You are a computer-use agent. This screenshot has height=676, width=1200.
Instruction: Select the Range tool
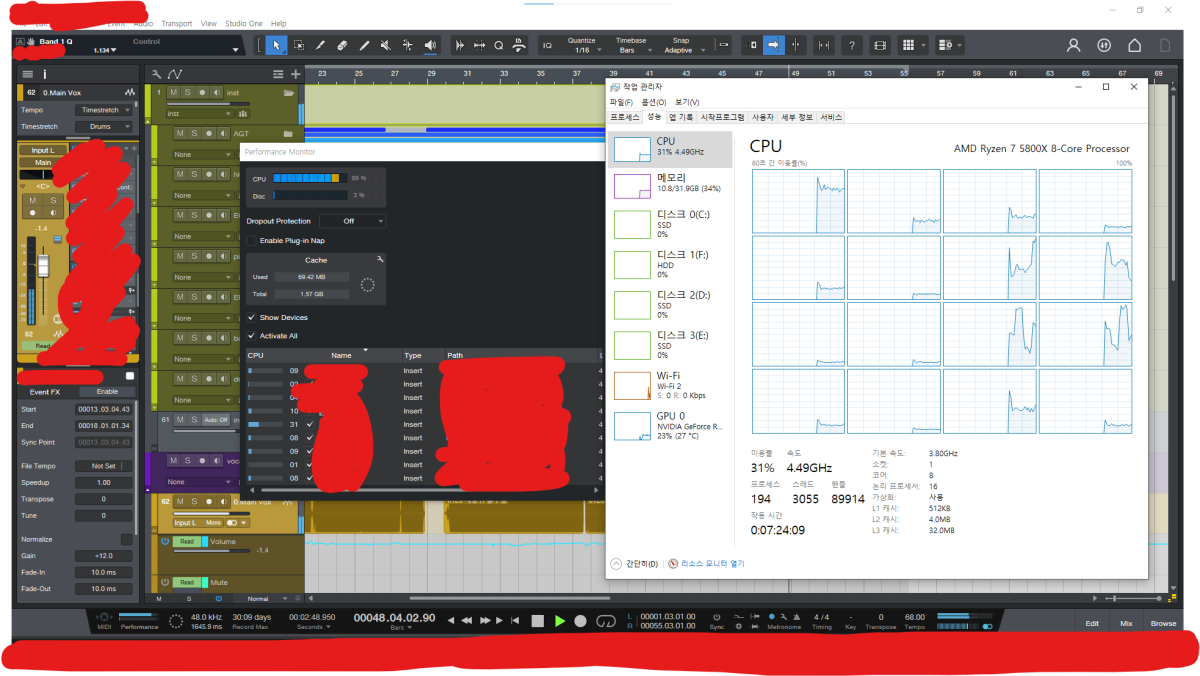coord(299,45)
